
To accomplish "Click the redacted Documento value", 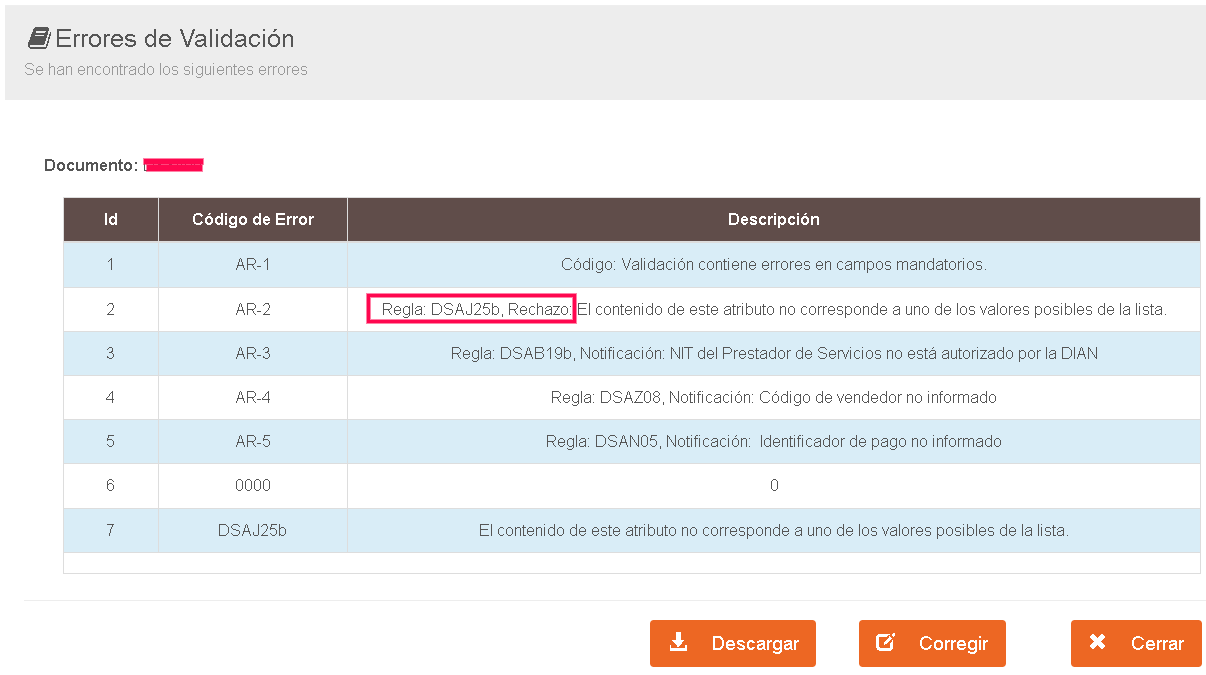I will coord(174,165).
